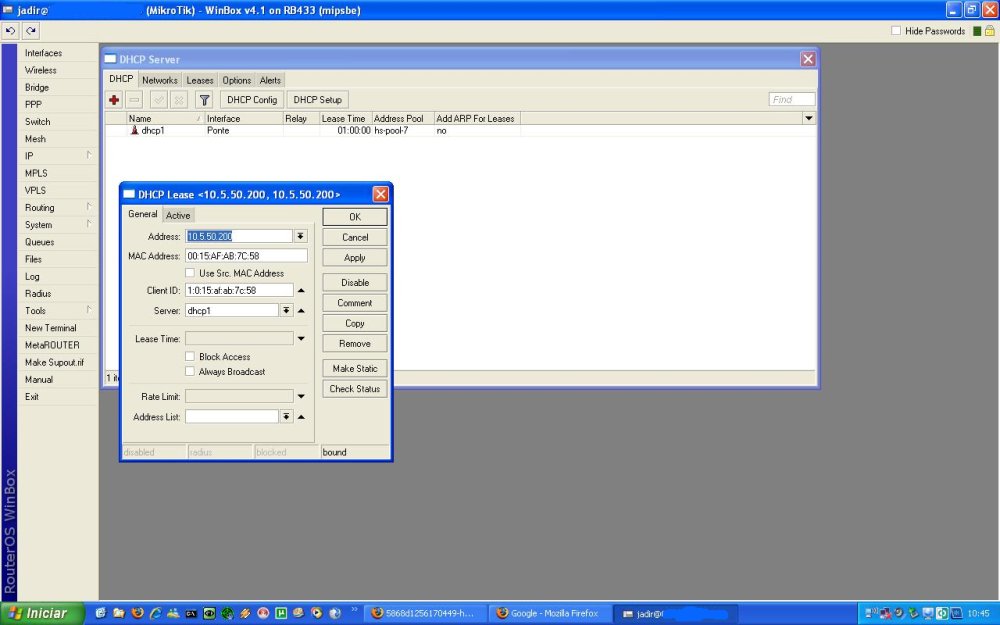
Task: Switch to the Leases tab
Action: click(x=200, y=80)
